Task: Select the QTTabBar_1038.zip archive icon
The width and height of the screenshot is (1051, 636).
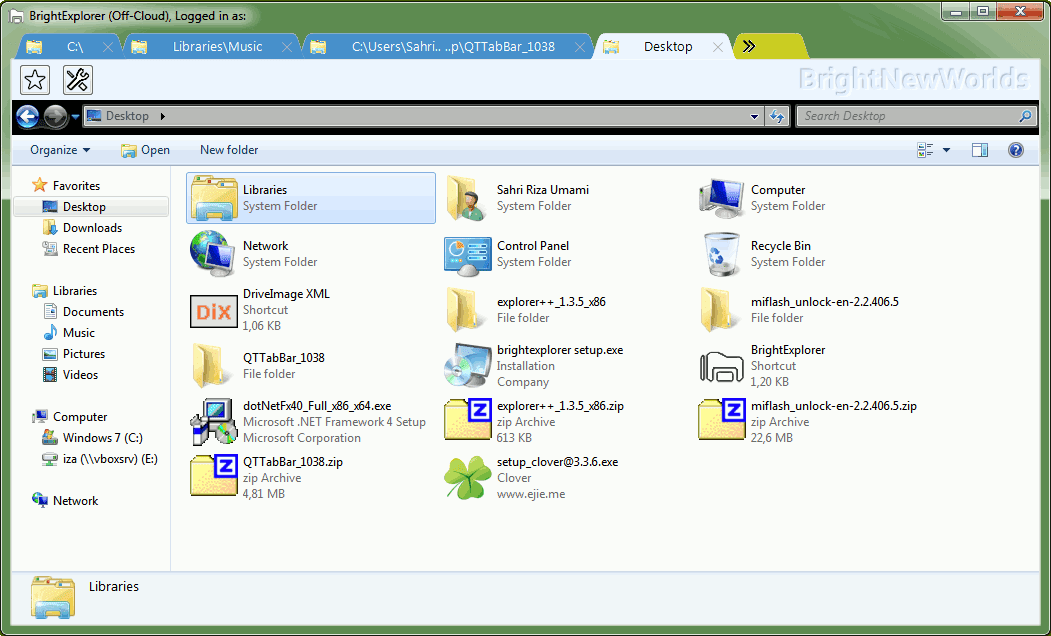Action: [x=214, y=476]
